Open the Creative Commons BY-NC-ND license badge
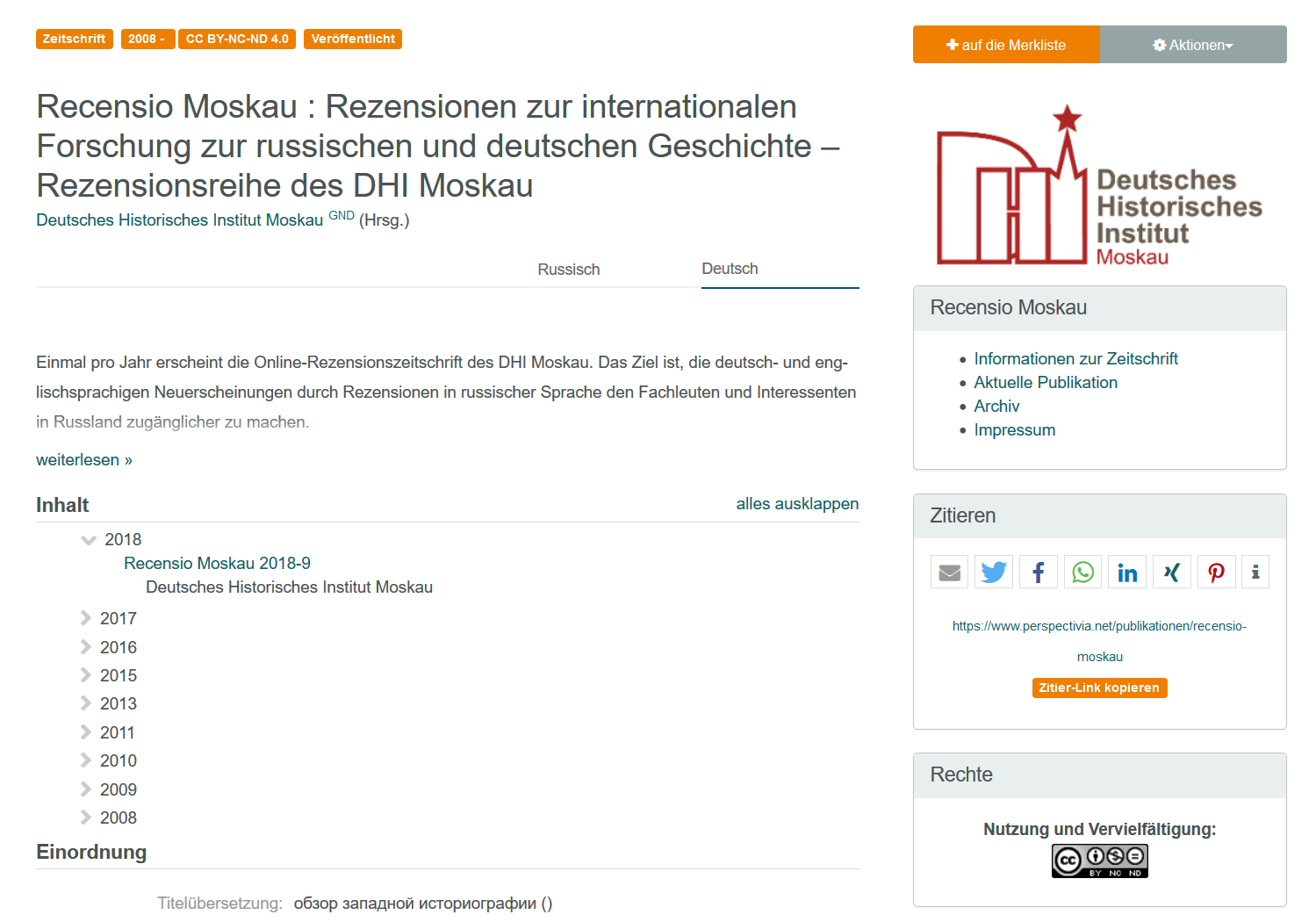The width and height of the screenshot is (1316, 922). (1100, 861)
